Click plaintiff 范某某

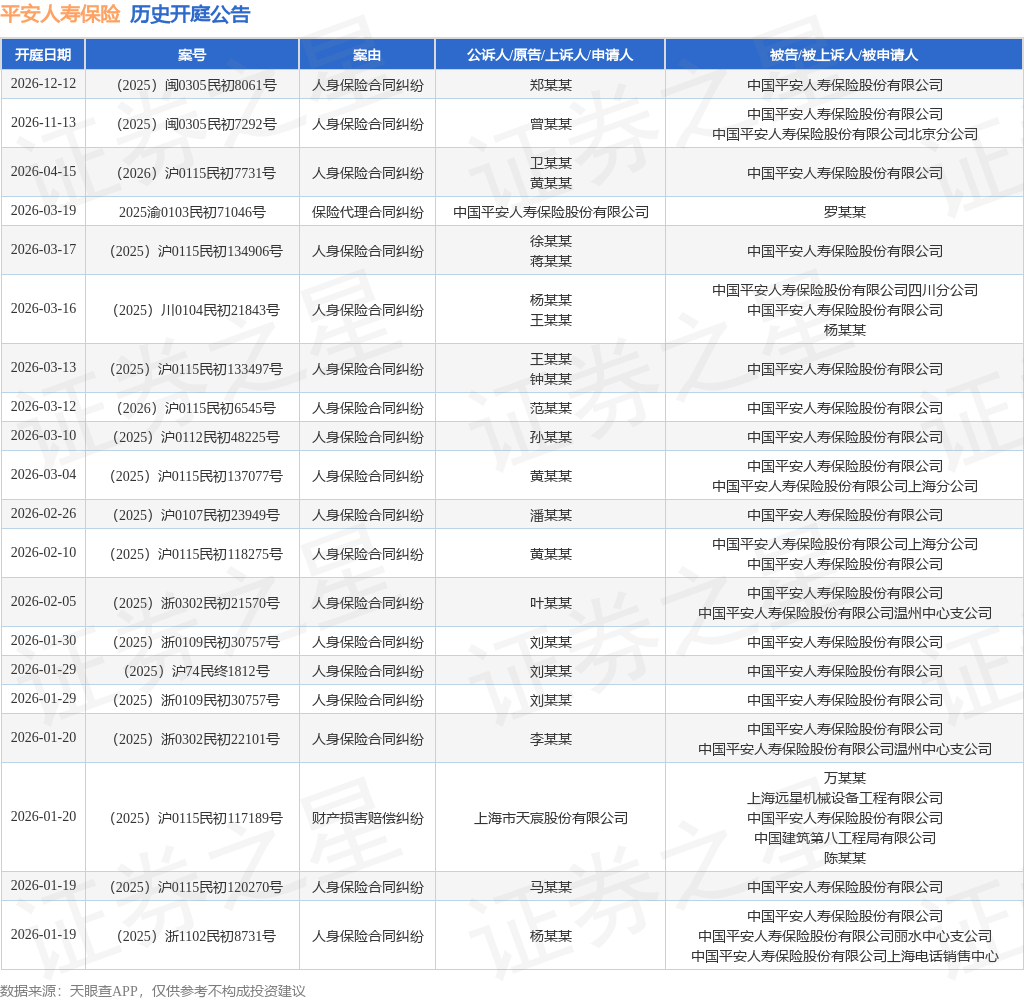tap(551, 408)
